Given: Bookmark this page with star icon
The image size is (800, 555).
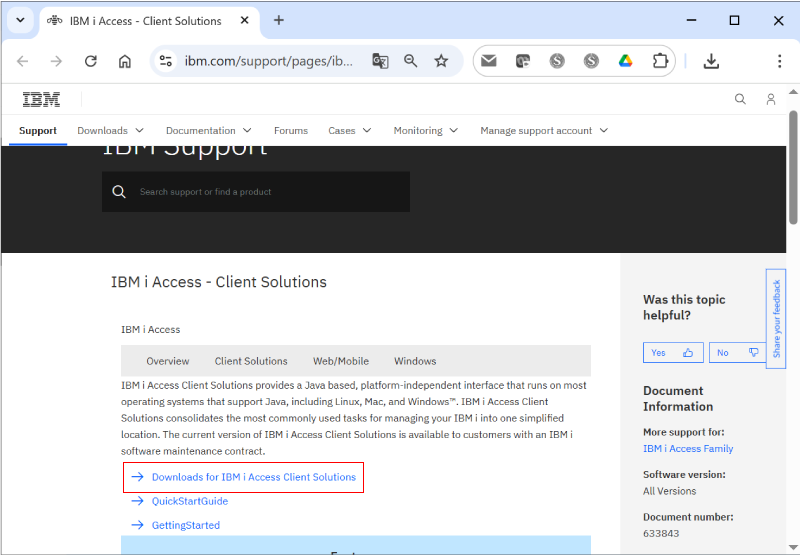Looking at the screenshot, I should [441, 61].
